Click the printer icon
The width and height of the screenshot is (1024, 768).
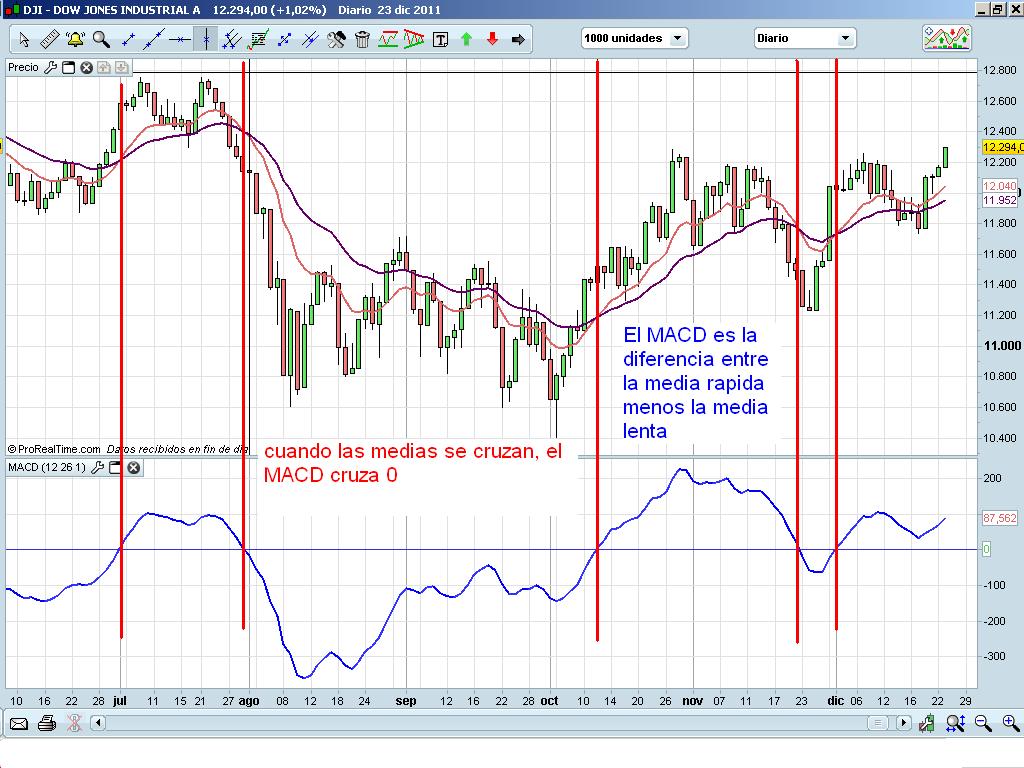(46, 724)
